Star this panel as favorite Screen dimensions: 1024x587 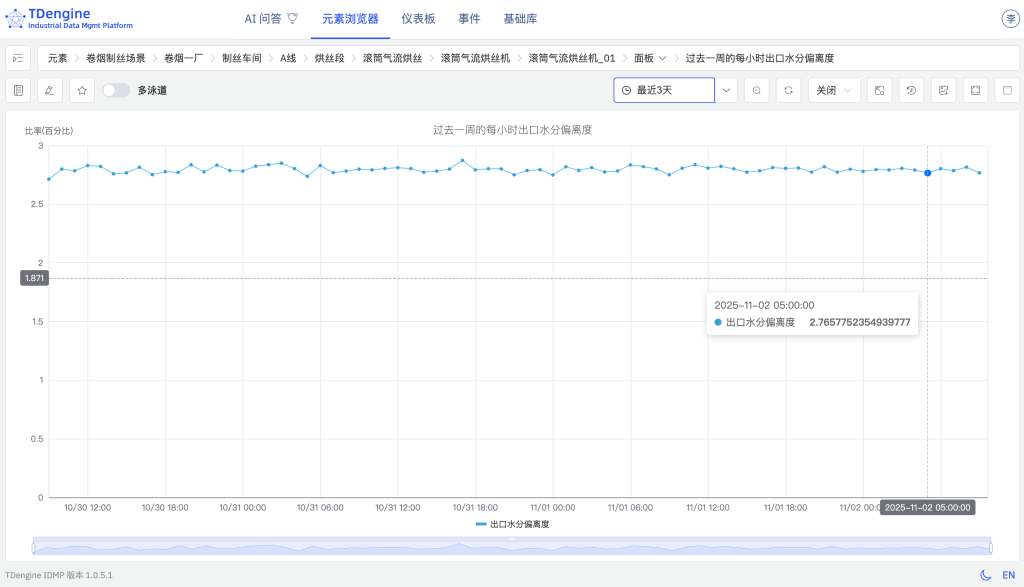82,90
